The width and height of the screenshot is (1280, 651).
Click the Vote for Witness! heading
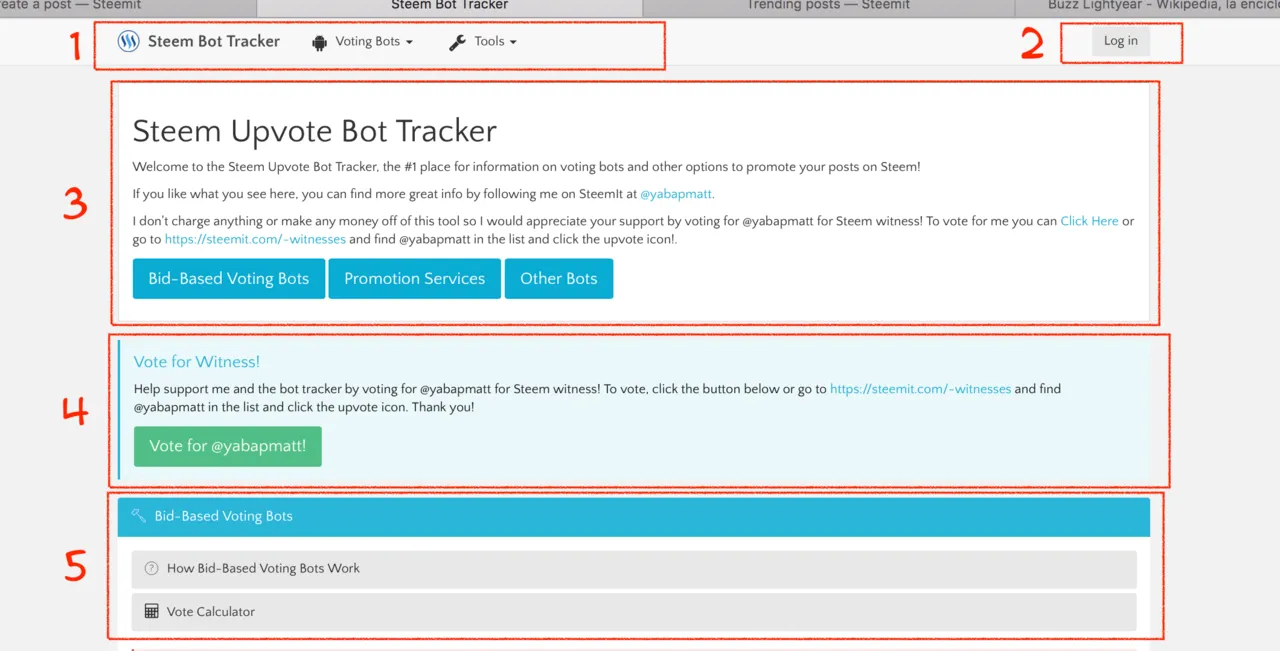click(x=197, y=362)
